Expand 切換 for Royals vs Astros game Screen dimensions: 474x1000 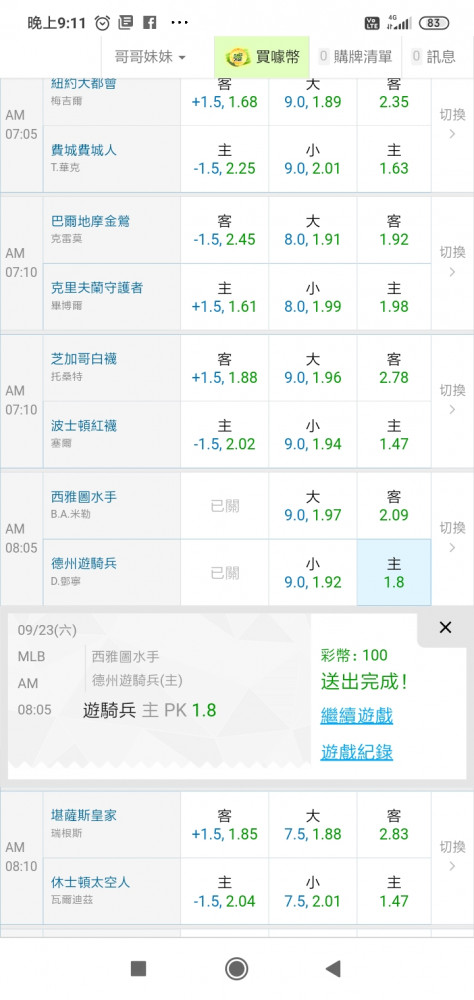tap(452, 857)
